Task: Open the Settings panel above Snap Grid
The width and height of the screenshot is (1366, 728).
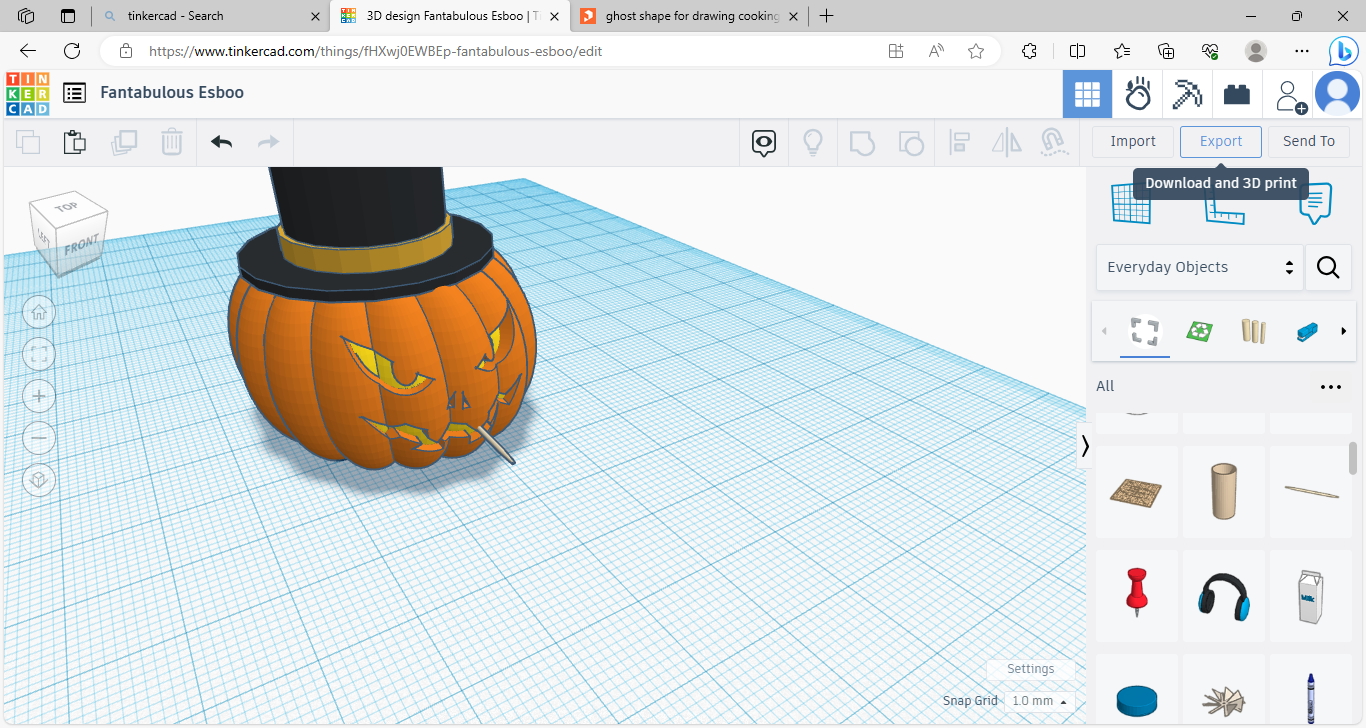Action: 1031,668
